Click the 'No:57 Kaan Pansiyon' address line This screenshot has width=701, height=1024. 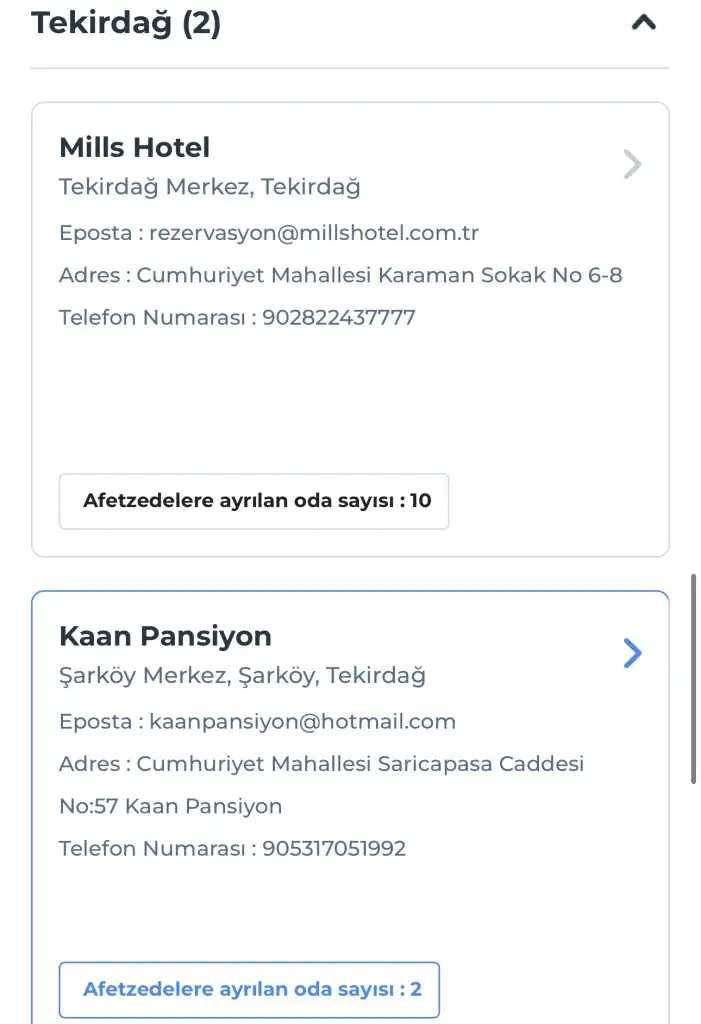click(171, 806)
